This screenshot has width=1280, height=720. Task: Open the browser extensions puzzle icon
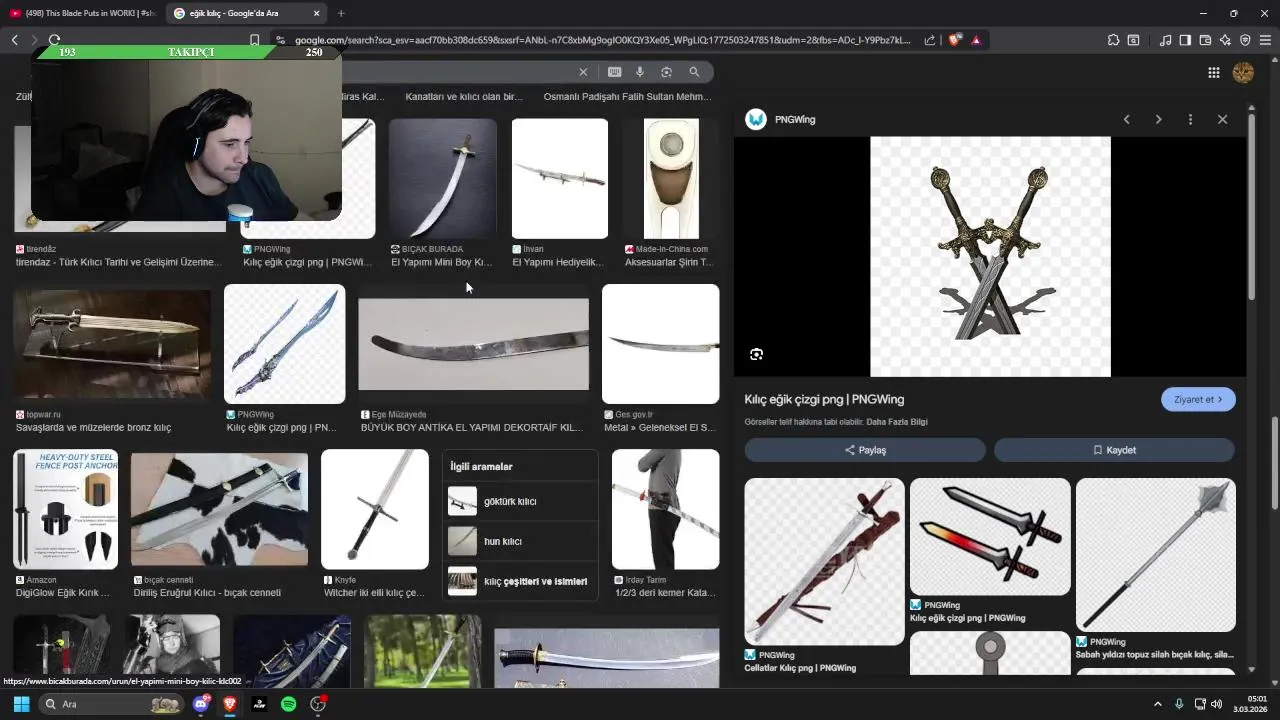click(1113, 40)
